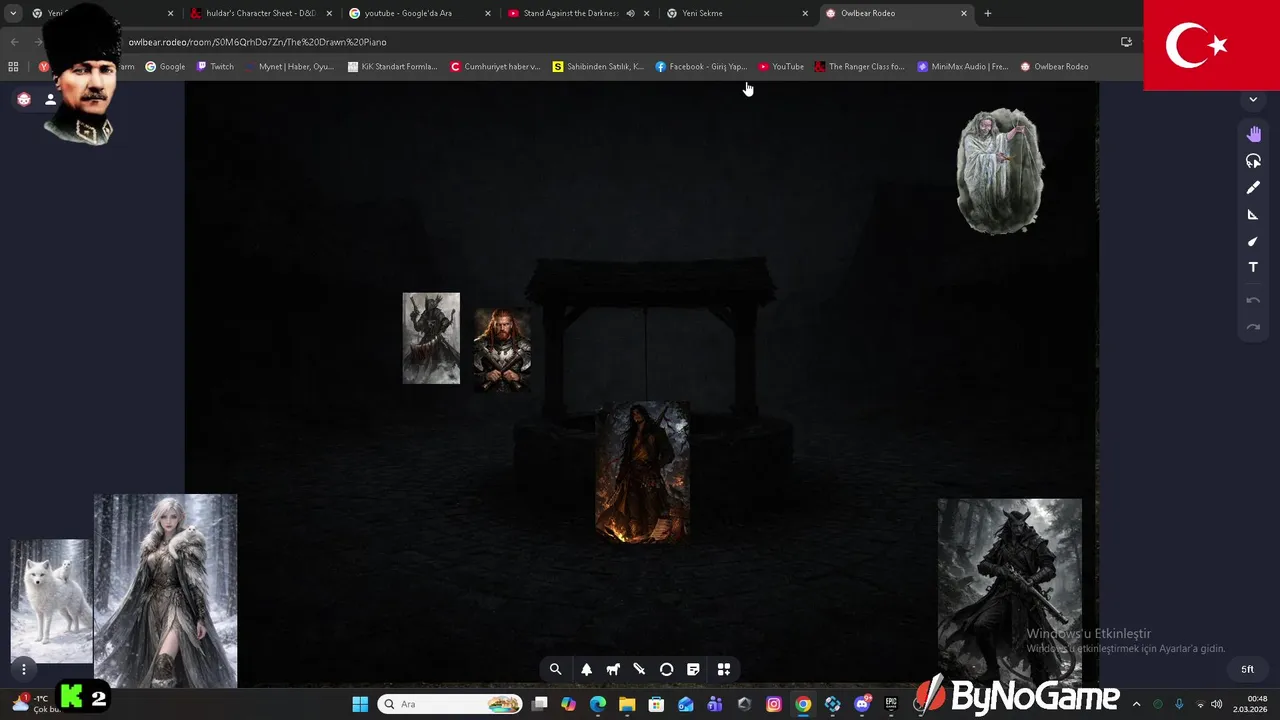Open the apps grid in bookmarks bar
This screenshot has height=720, width=1280.
tap(13, 67)
